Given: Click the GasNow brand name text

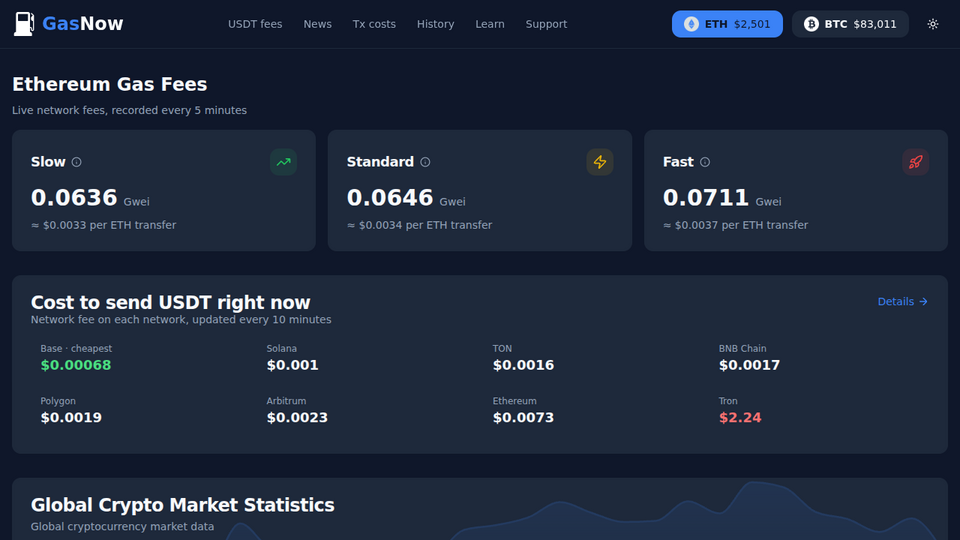Looking at the screenshot, I should [x=83, y=24].
